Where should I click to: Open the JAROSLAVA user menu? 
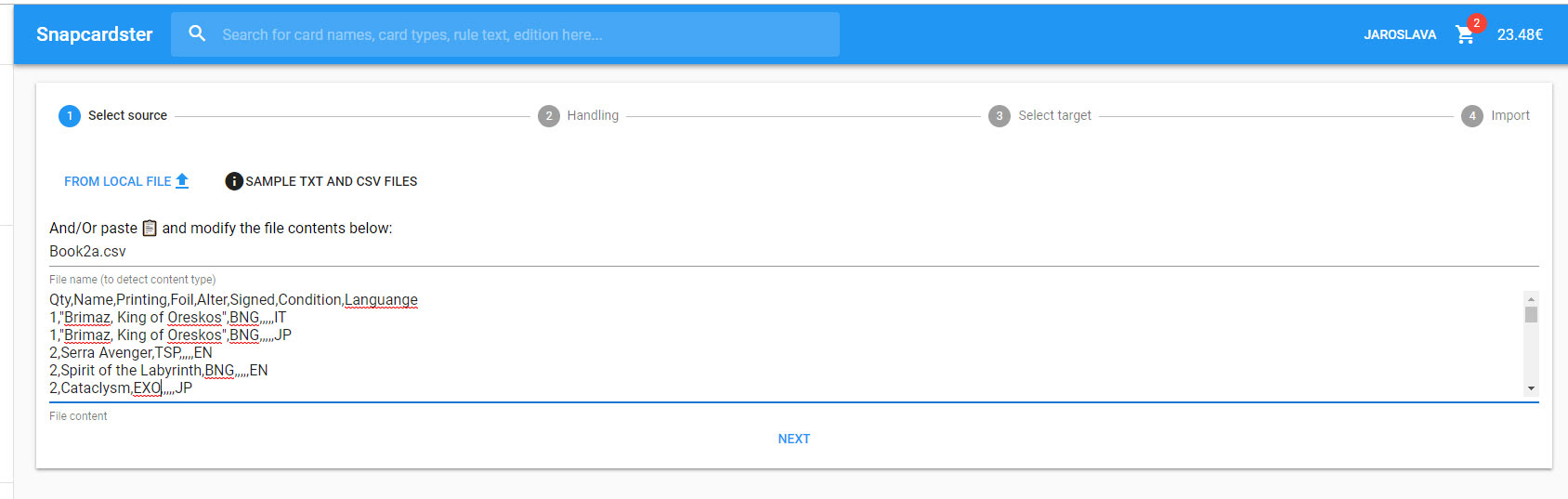tap(1400, 34)
